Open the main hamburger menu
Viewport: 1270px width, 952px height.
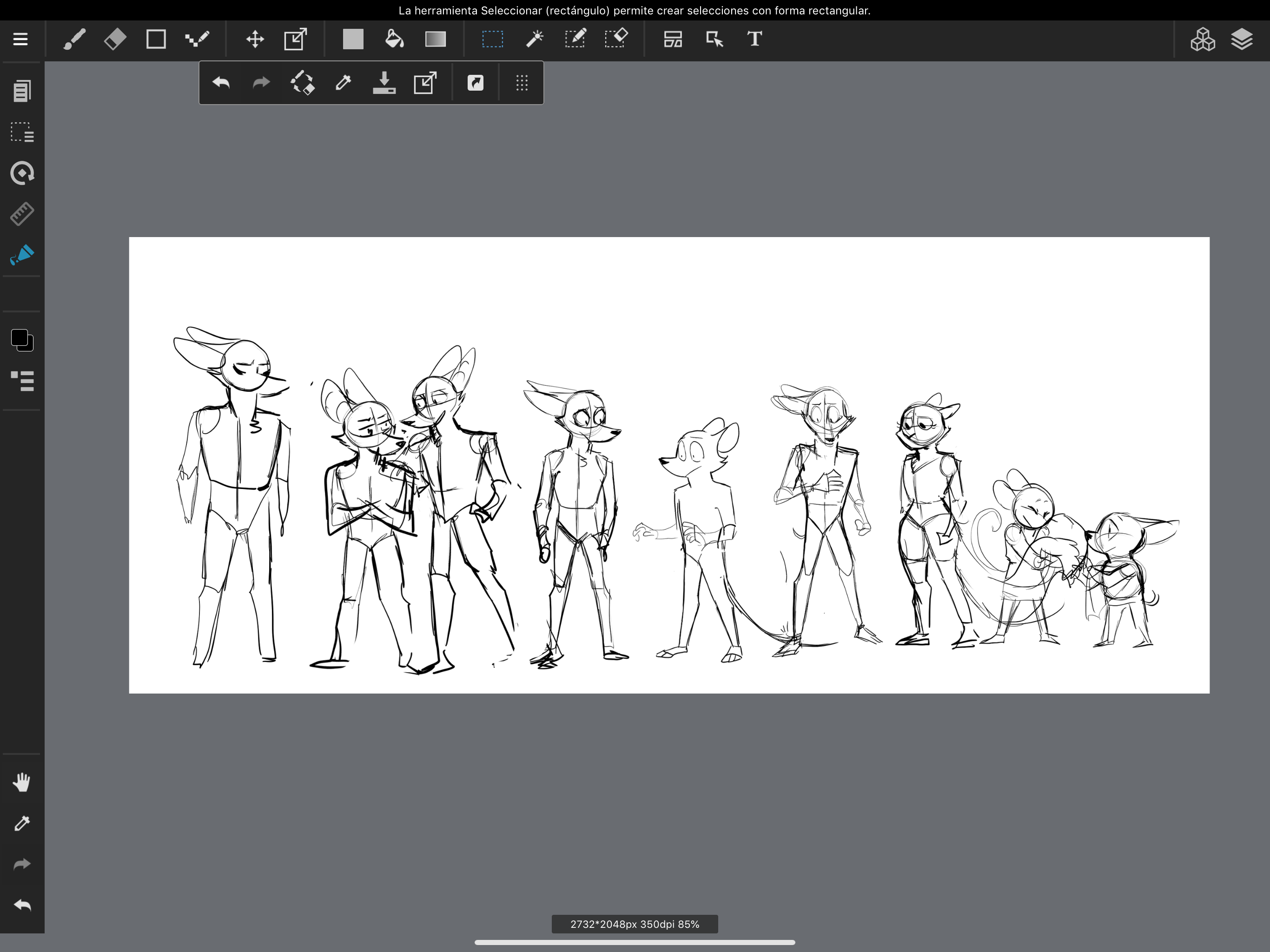[x=20, y=39]
